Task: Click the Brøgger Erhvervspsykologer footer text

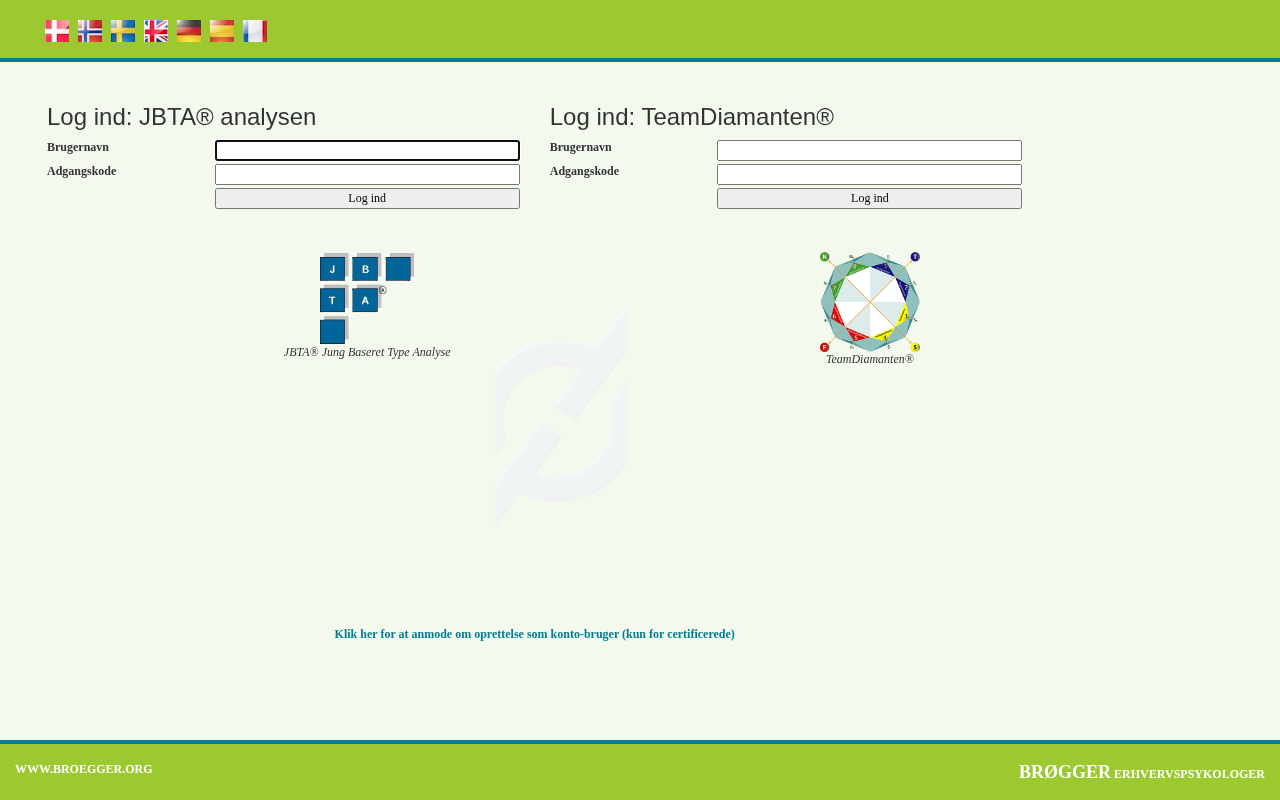Action: coord(1141,772)
